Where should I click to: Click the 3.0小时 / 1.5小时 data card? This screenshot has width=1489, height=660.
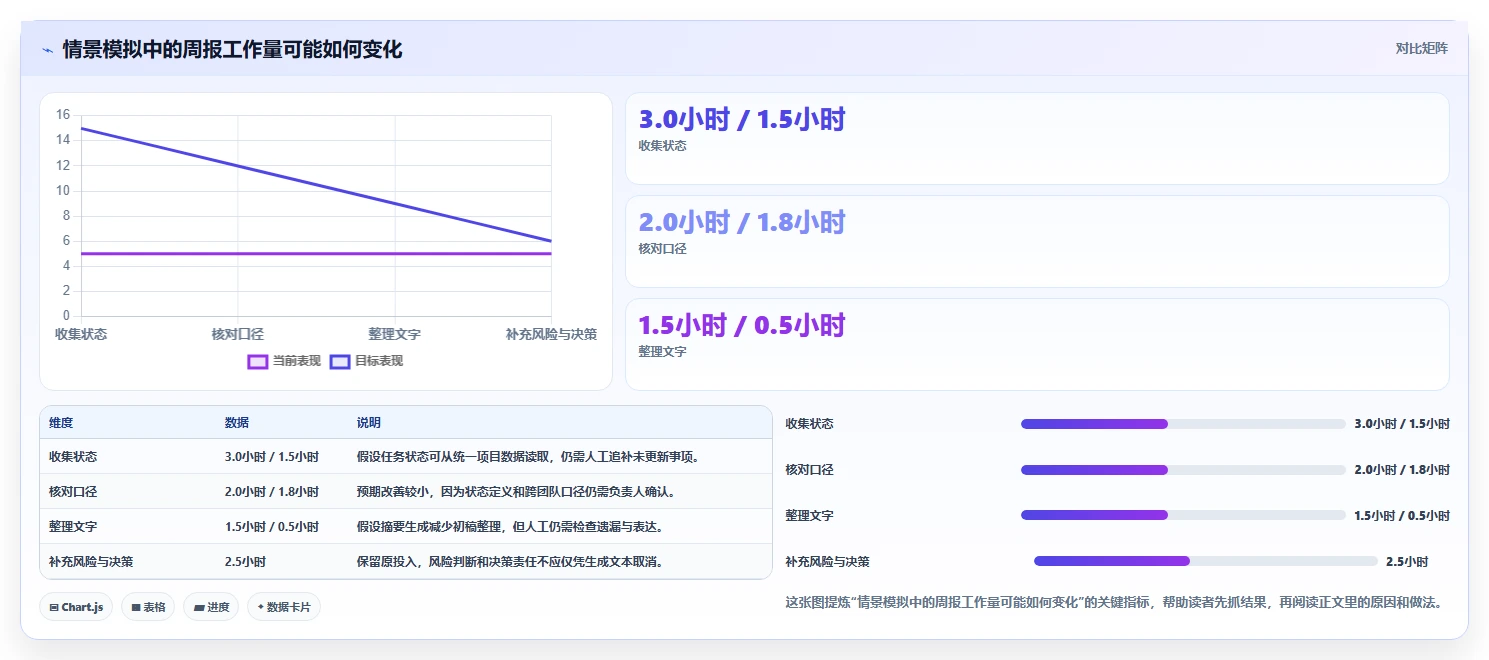[x=1037, y=138]
